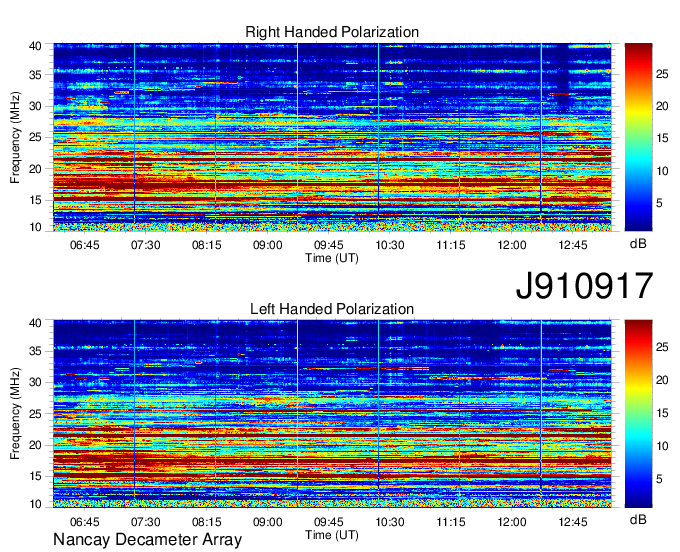Click the "10" dB tick on Left Handed color bar

pyautogui.click(x=662, y=446)
